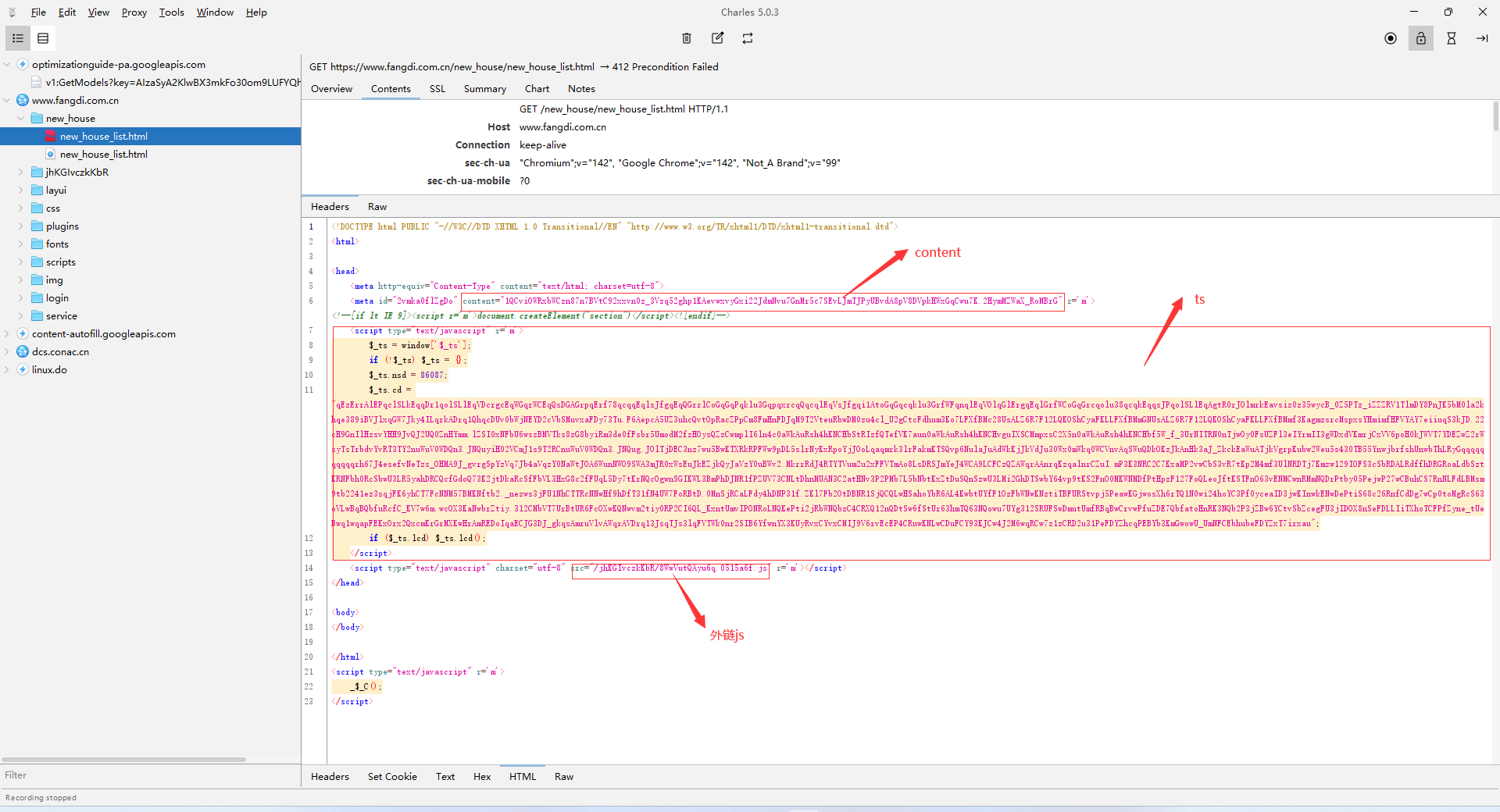Select the second new_house_list.html entry
Image resolution: width=1500 pixels, height=812 pixels.
pos(104,154)
